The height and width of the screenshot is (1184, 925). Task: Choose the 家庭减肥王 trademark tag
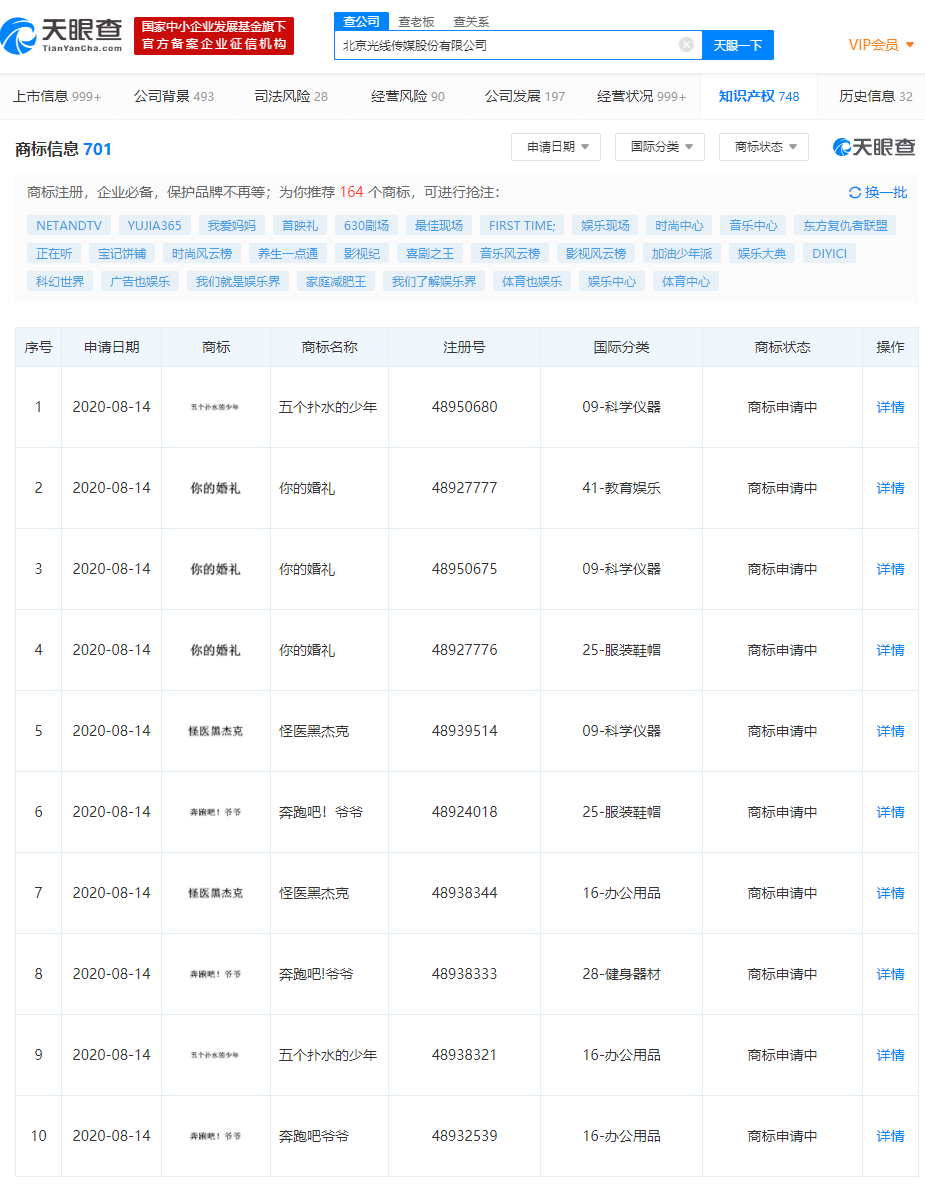pyautogui.click(x=336, y=281)
